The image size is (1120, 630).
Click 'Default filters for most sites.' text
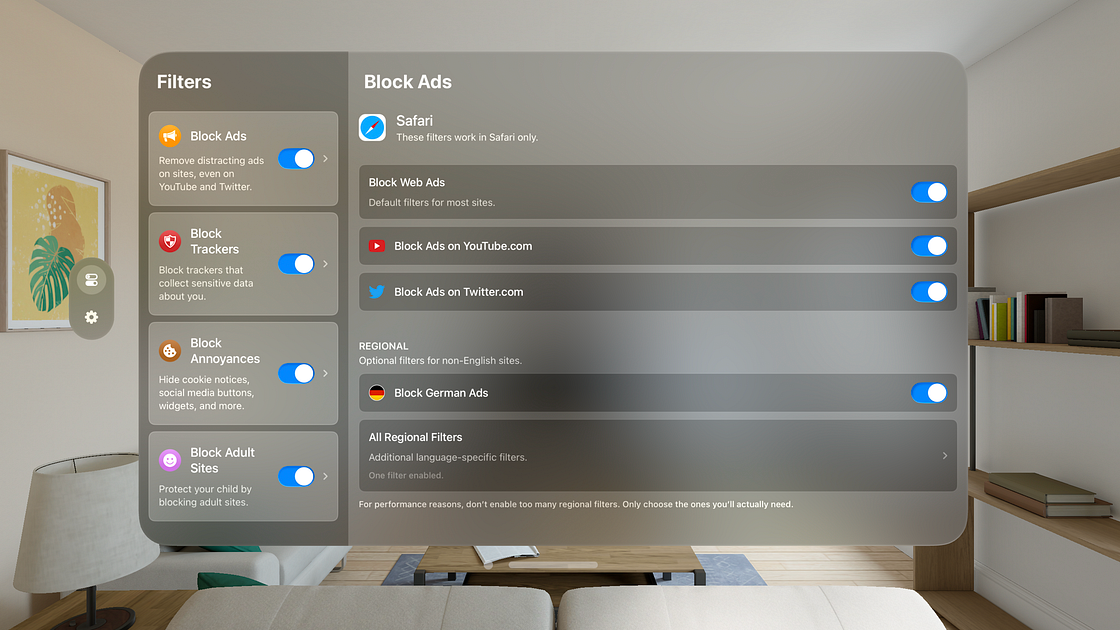coord(431,203)
